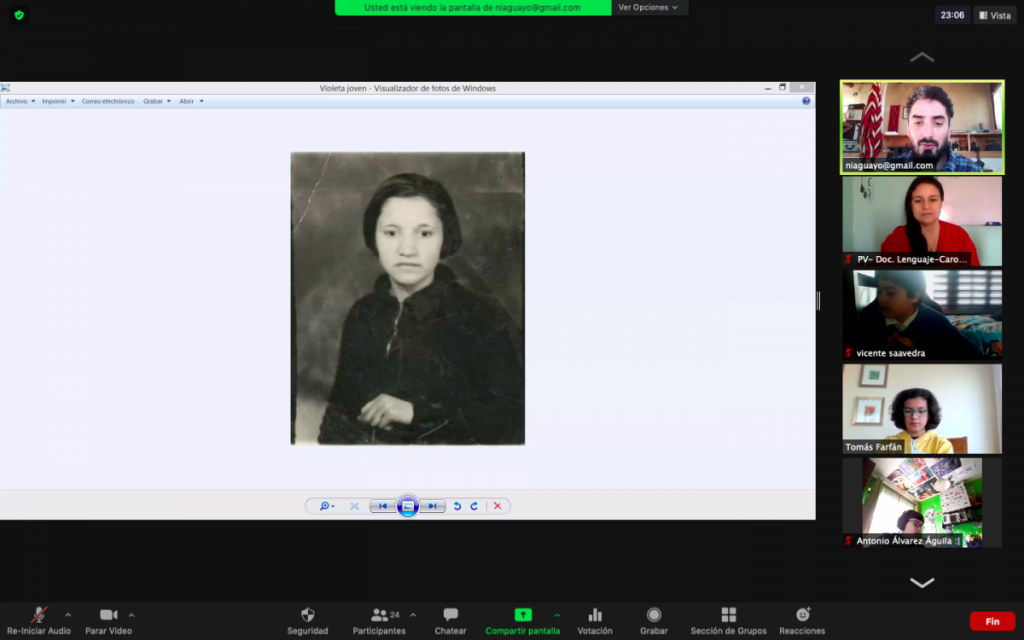This screenshot has height=640, width=1024.
Task: Click the red Fin button
Action: pos(992,621)
